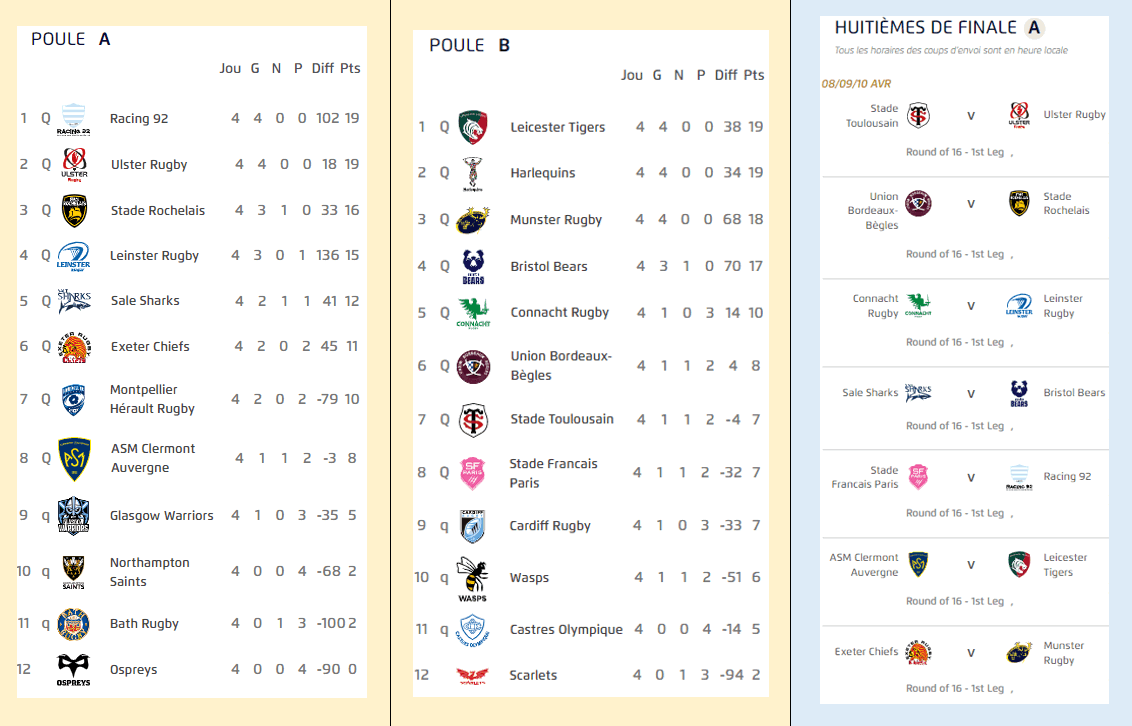The width and height of the screenshot is (1132, 726).
Task: Click the Huitièmes de Finale heading
Action: (924, 28)
